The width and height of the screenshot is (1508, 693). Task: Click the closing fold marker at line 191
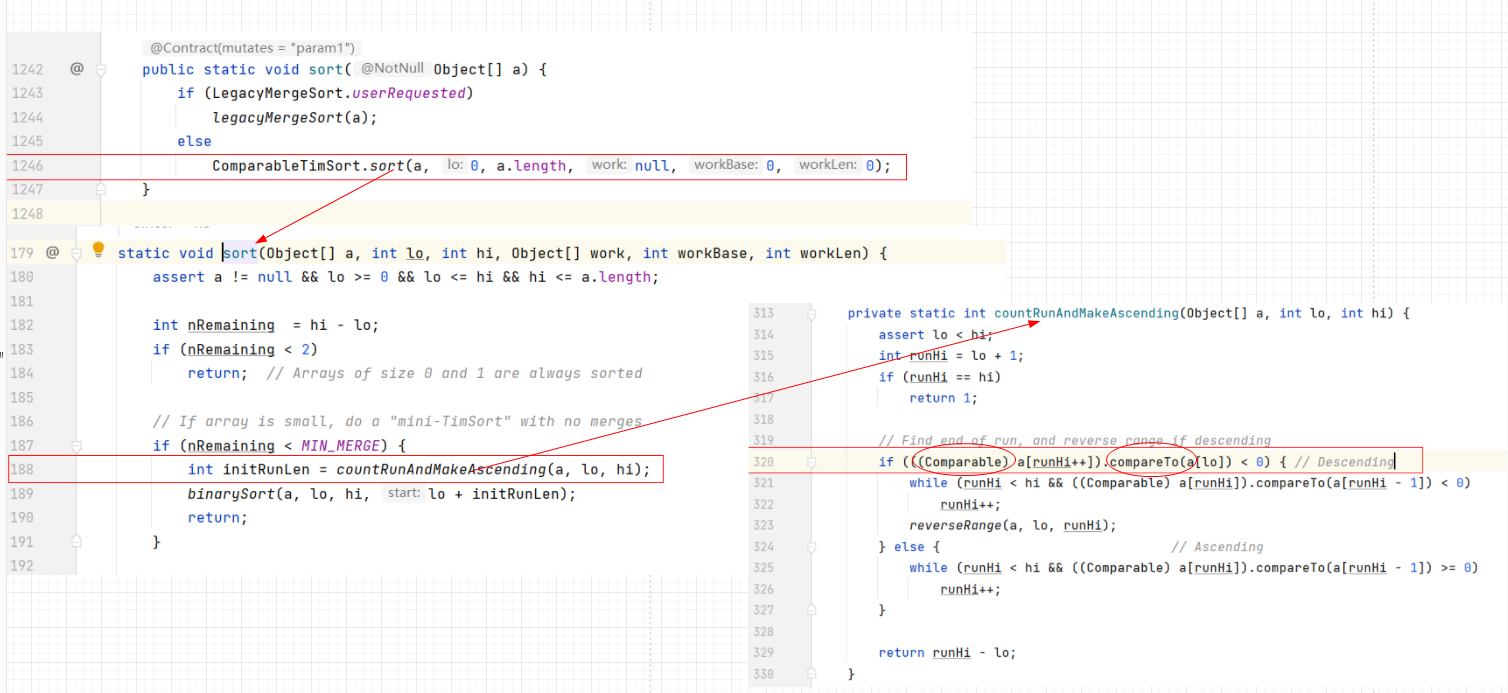click(x=76, y=541)
